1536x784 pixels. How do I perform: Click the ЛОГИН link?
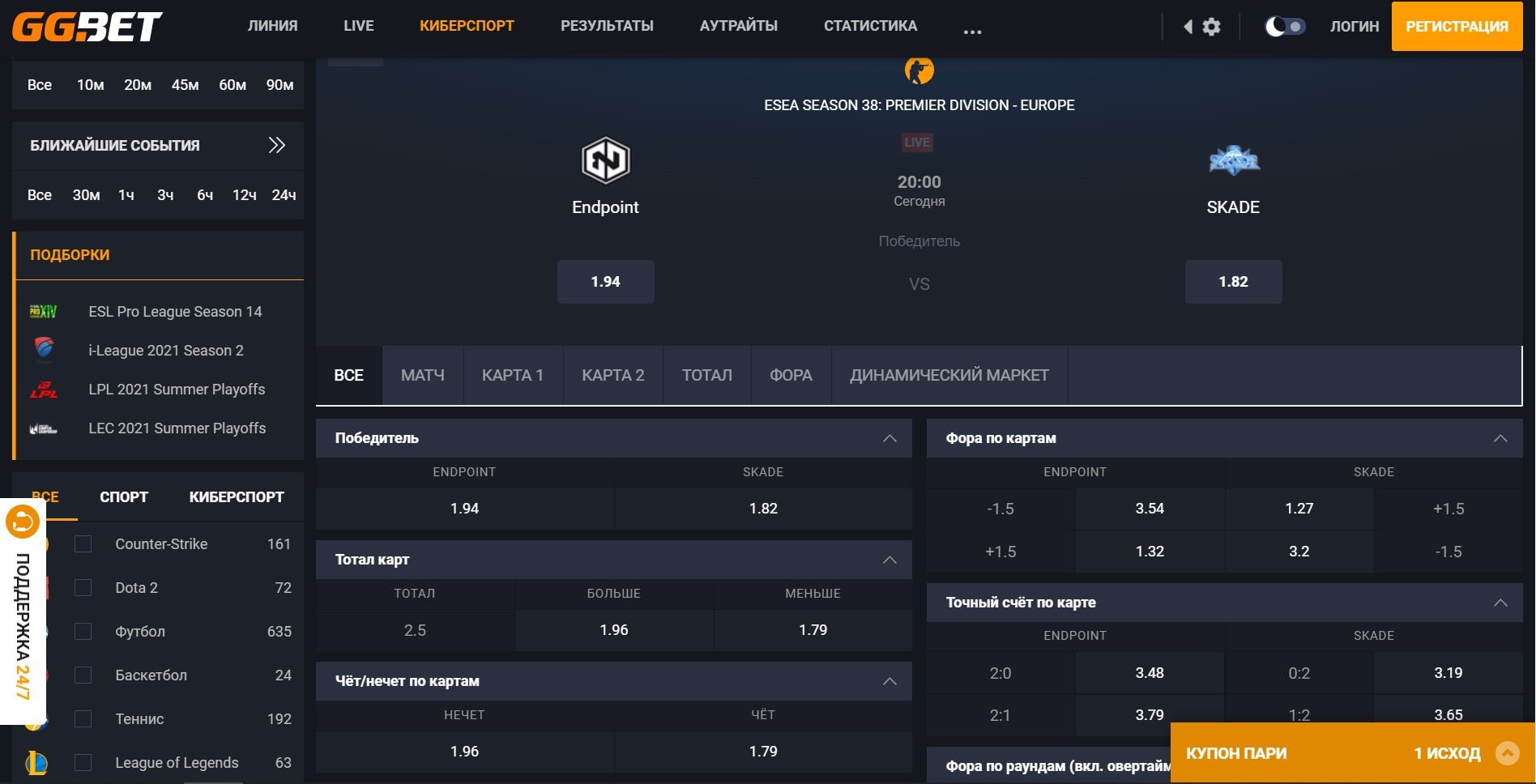pyautogui.click(x=1355, y=27)
